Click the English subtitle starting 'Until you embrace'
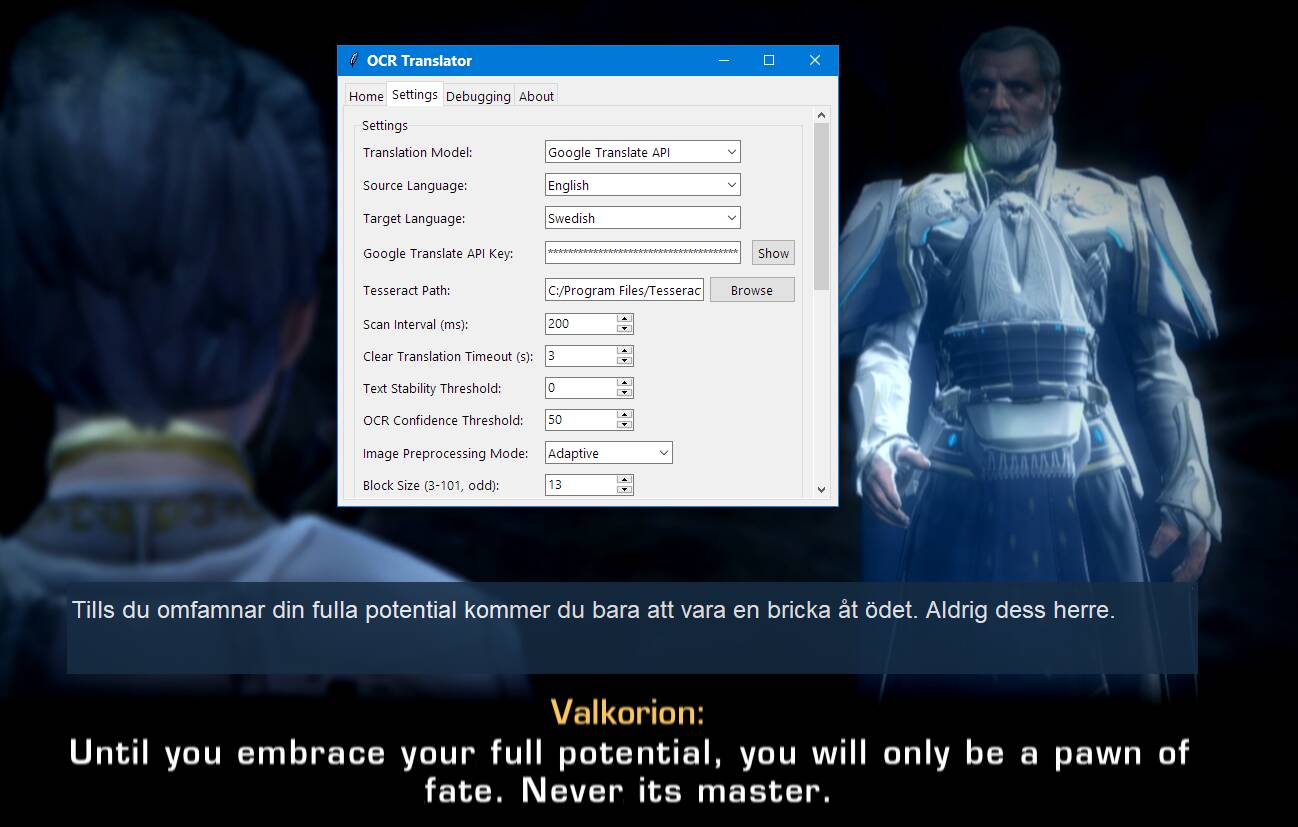Viewport: 1298px width, 827px height. click(629, 772)
